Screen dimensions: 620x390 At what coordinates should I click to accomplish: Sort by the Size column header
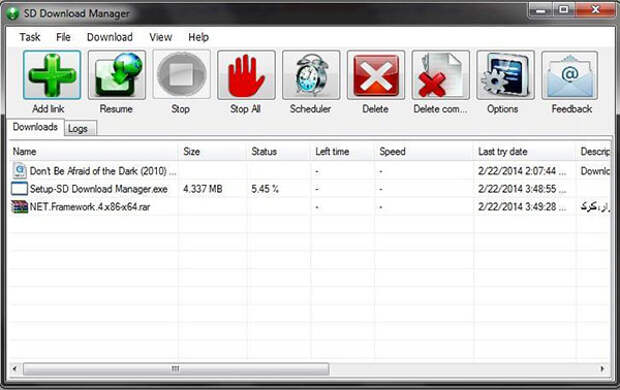point(213,151)
